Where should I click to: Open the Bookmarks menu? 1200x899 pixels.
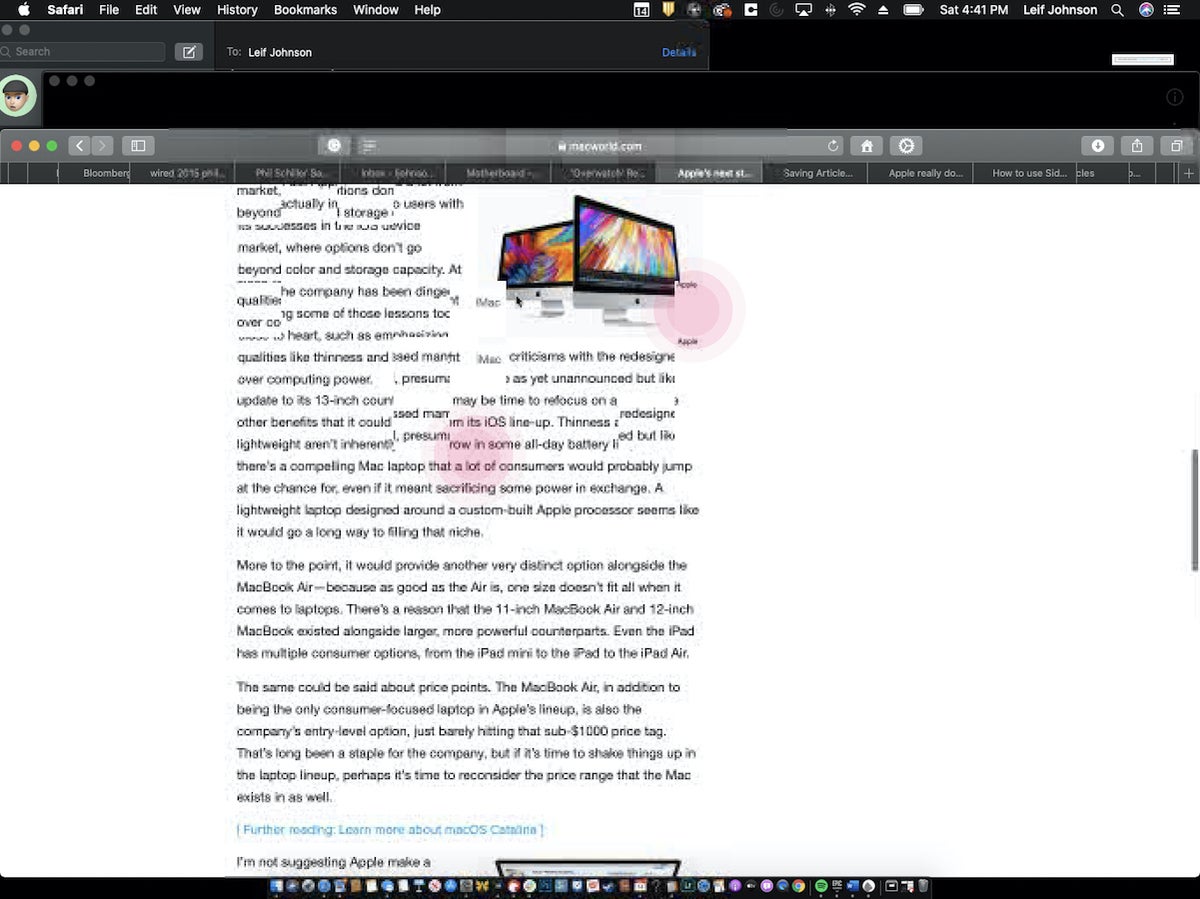coord(306,10)
